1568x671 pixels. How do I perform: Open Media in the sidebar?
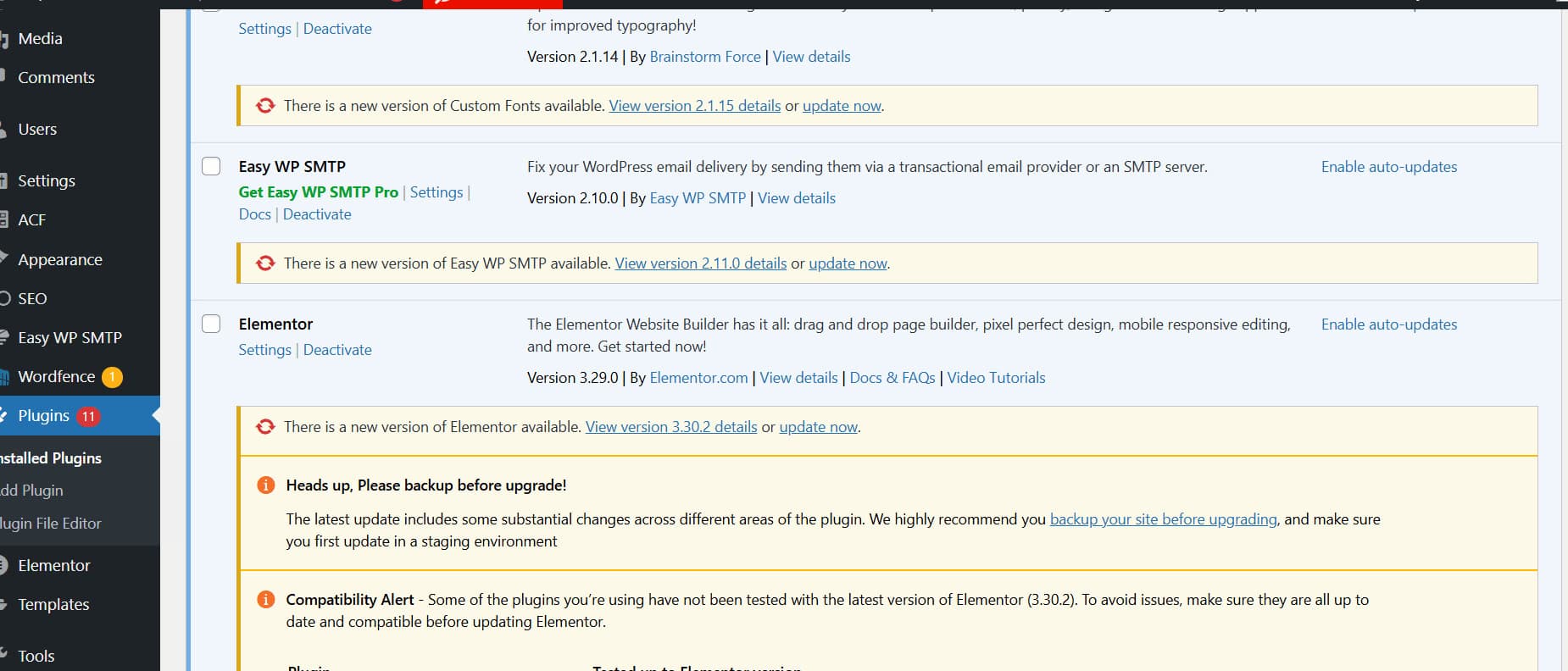tap(40, 38)
